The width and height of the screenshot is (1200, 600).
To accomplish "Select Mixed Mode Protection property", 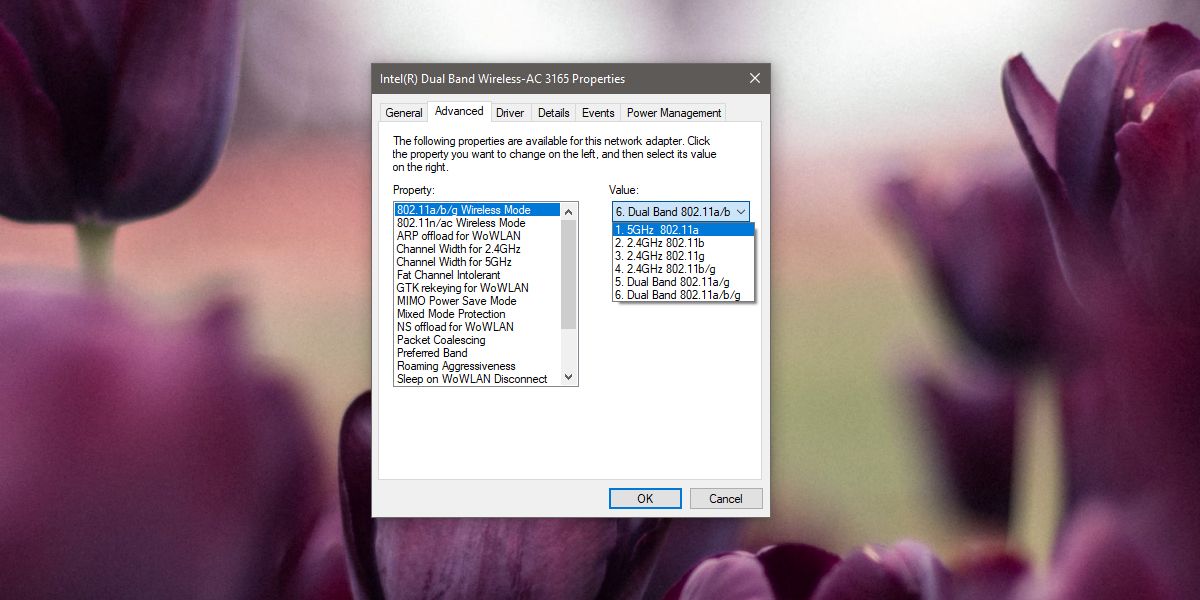I will coord(478,314).
